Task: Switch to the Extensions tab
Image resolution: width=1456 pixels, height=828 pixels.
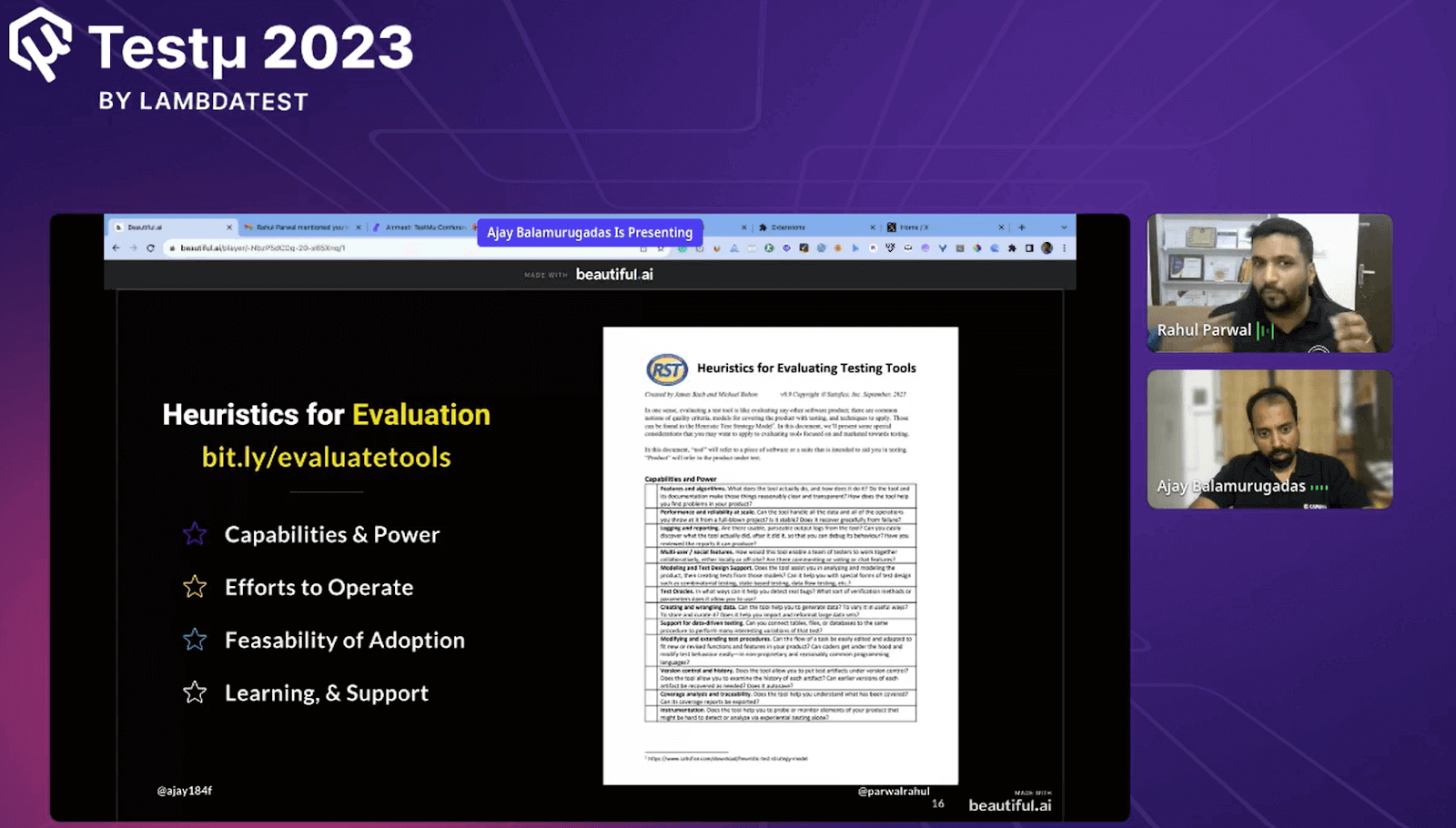Action: [x=816, y=227]
